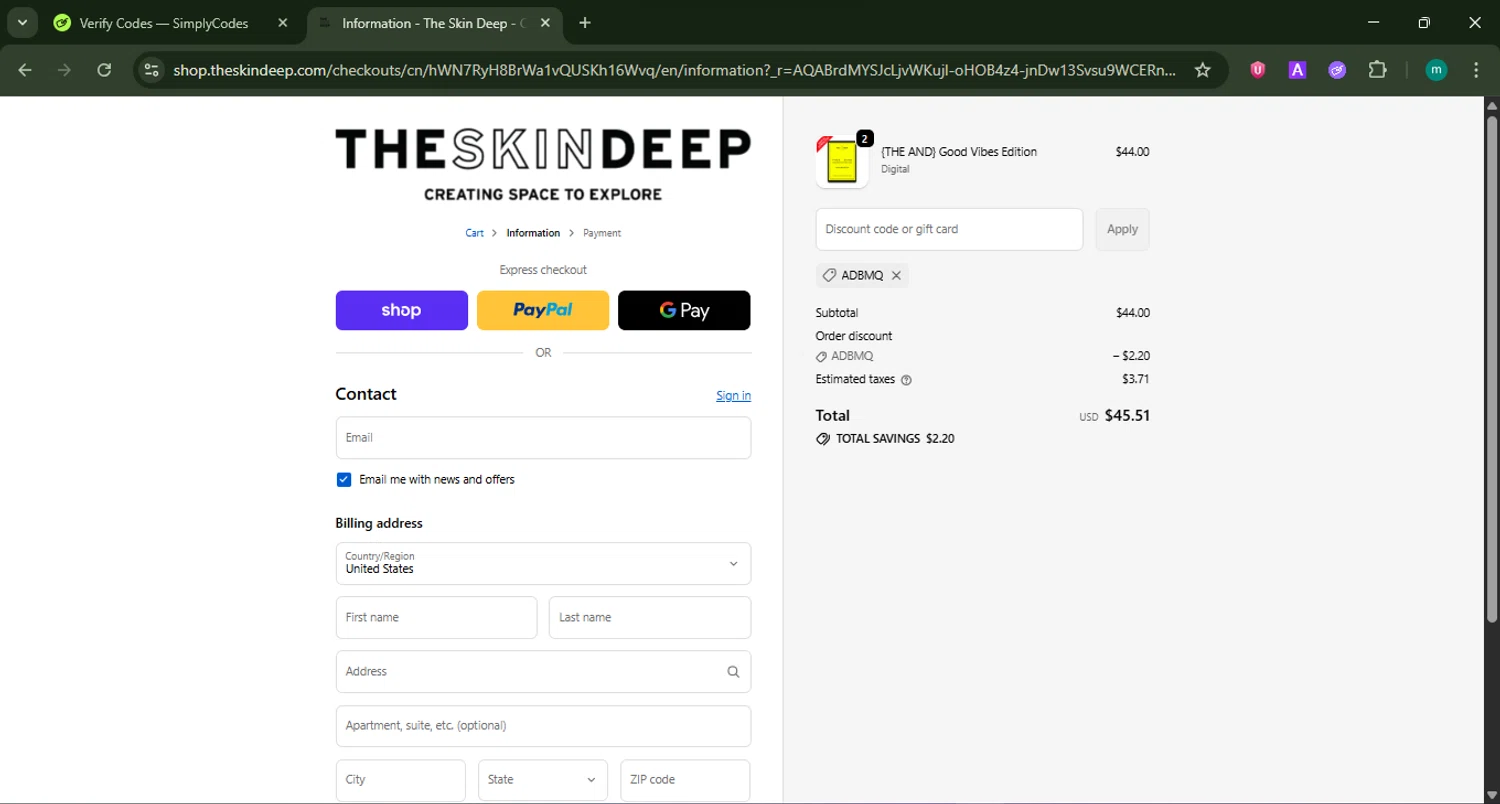Focus the City field
Image resolution: width=1500 pixels, height=804 pixels.
[401, 780]
